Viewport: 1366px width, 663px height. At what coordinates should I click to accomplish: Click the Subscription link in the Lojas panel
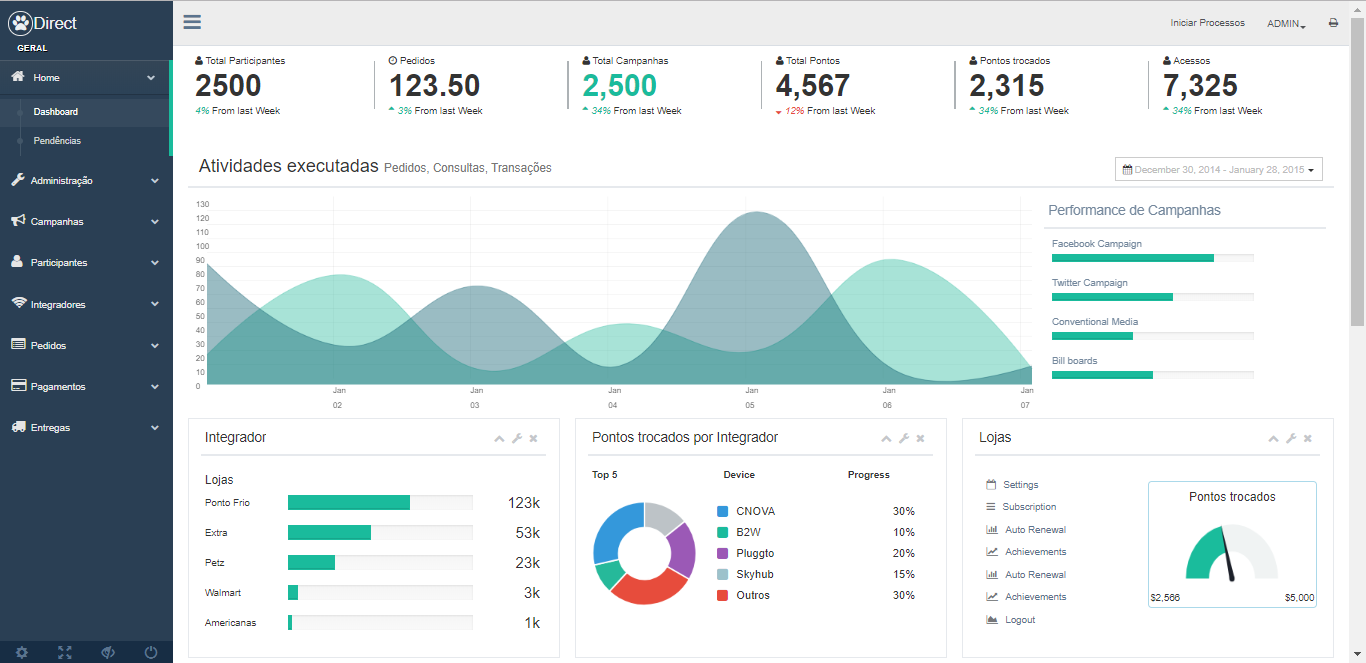[1029, 507]
